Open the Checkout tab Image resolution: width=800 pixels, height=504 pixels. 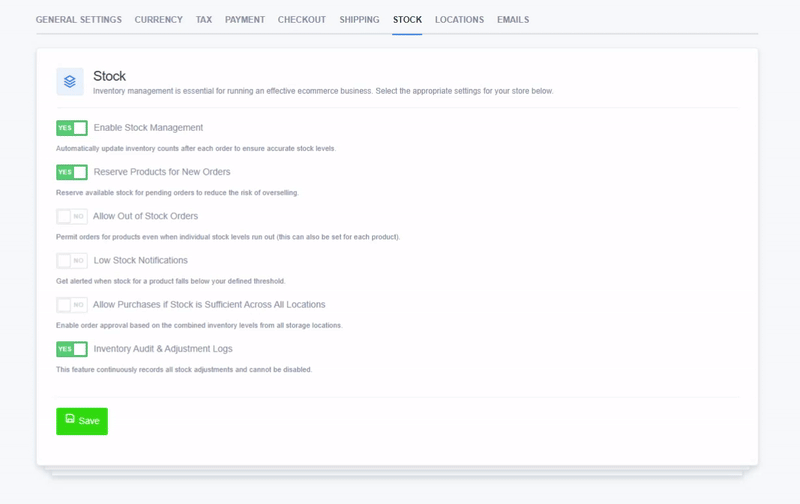[x=302, y=20]
